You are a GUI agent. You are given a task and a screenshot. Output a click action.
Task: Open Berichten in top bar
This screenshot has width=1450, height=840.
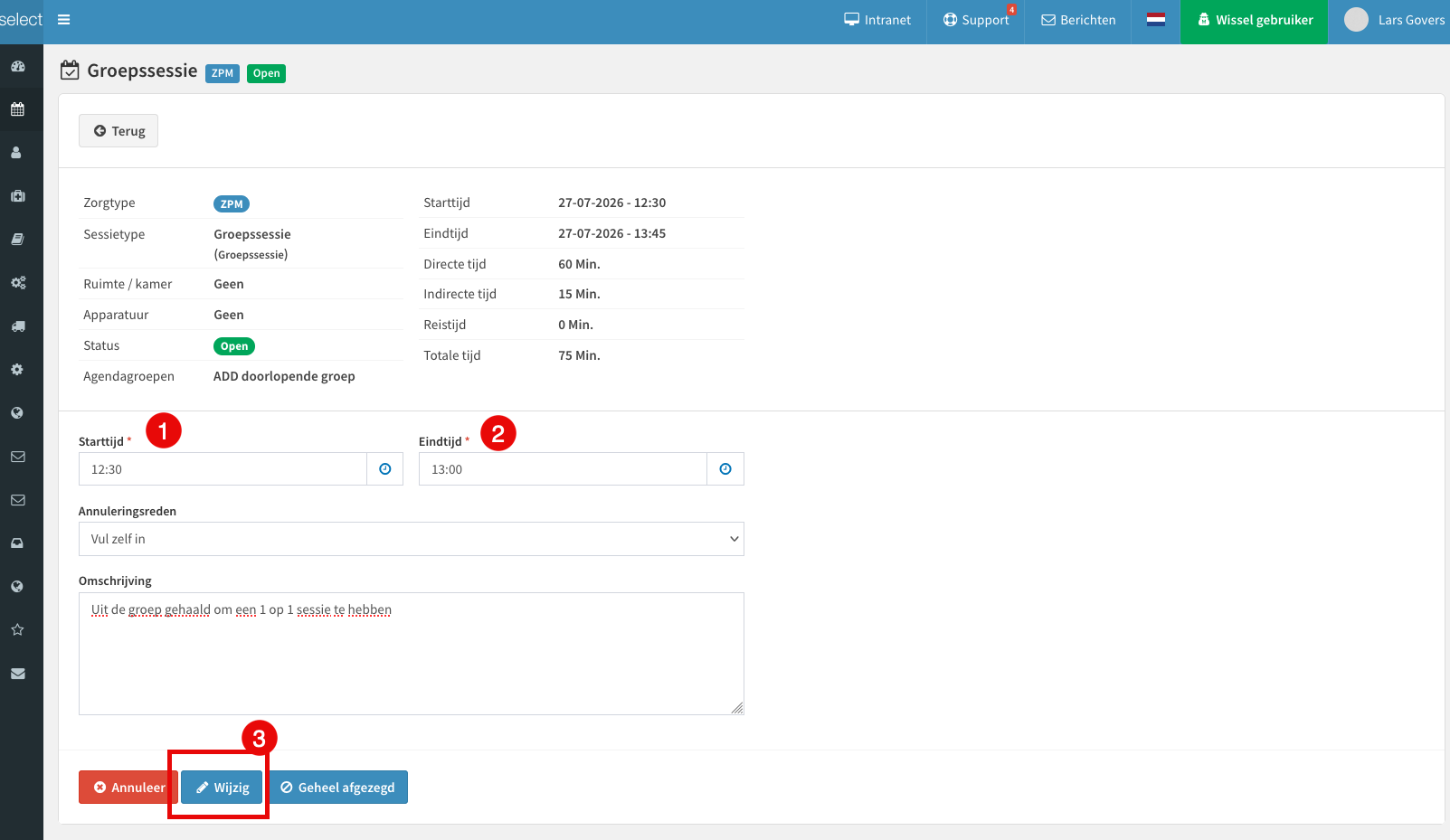(1078, 20)
